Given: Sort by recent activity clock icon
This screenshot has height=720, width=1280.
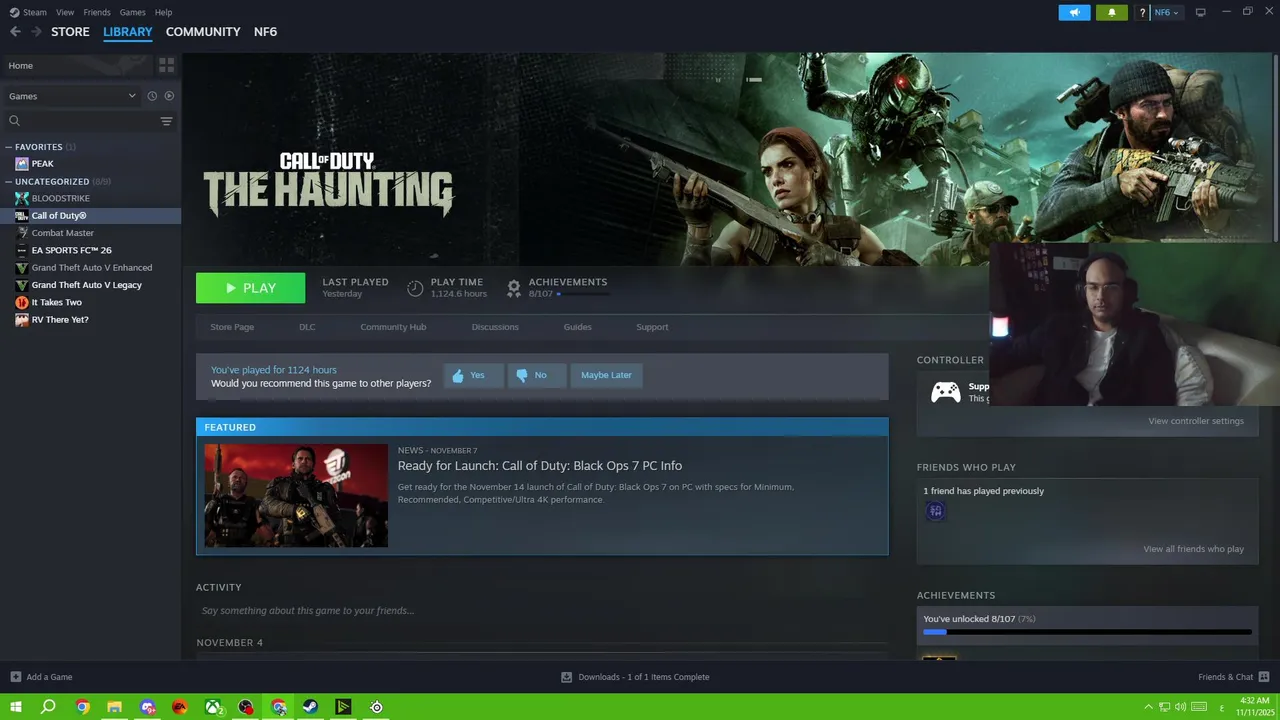Looking at the screenshot, I should tap(152, 96).
